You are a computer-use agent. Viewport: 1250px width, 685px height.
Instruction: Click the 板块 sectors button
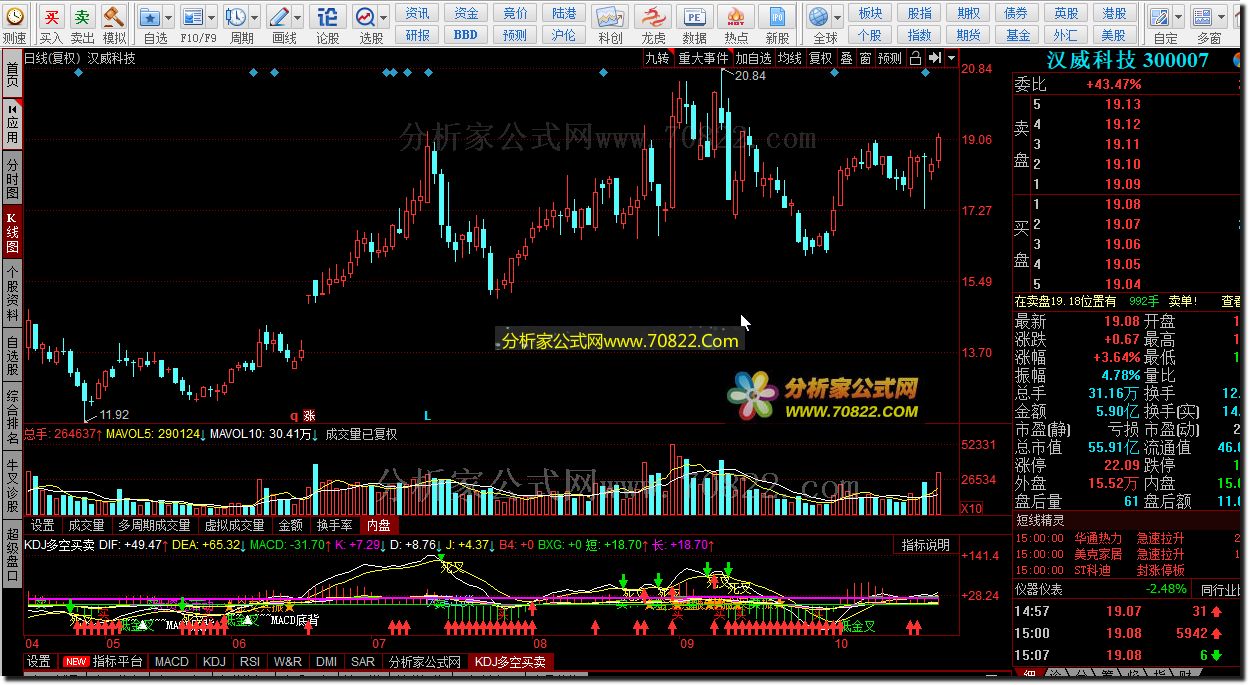[x=871, y=13]
